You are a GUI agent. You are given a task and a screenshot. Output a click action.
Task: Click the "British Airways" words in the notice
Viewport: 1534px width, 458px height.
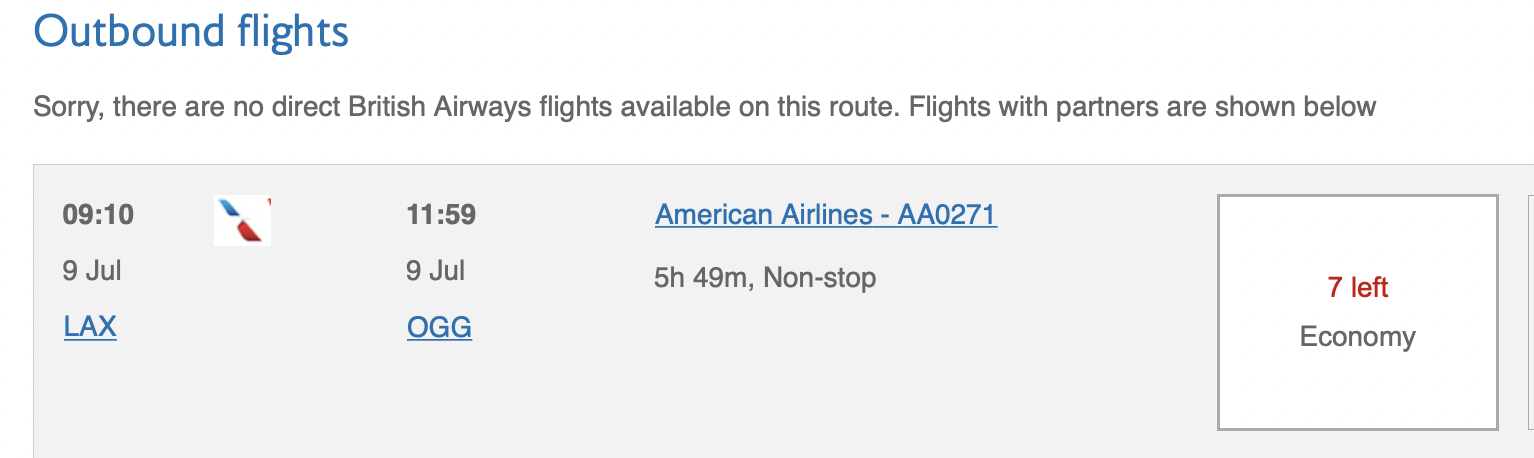click(x=442, y=106)
